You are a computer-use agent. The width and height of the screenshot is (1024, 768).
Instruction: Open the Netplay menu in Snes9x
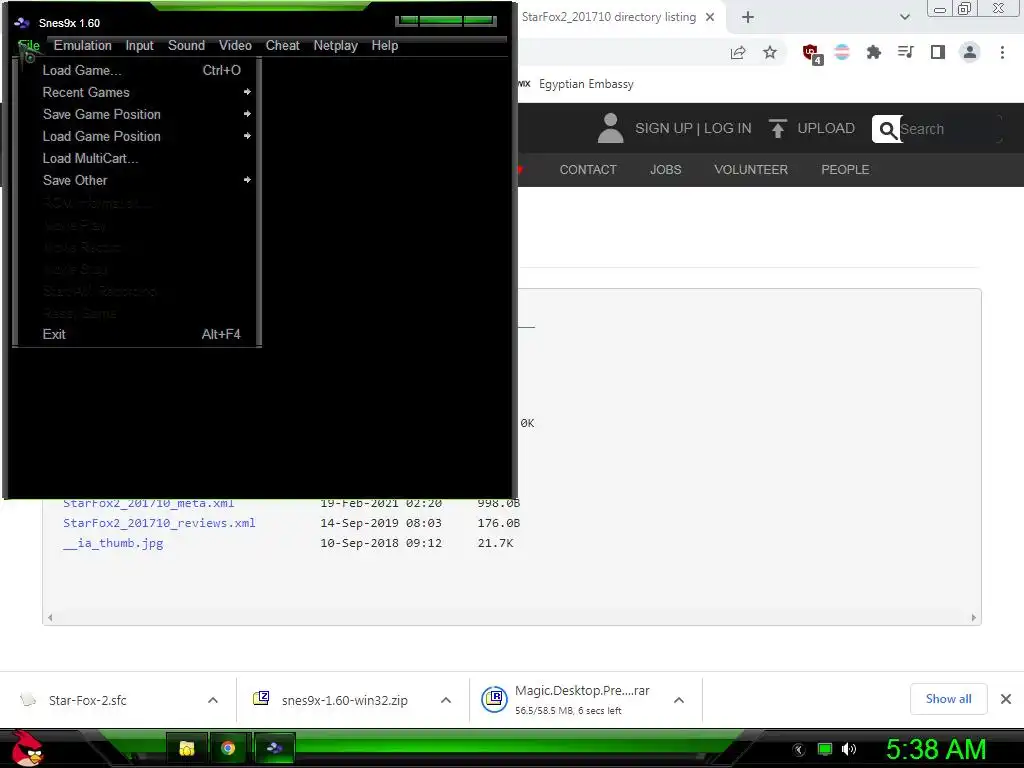coord(335,46)
